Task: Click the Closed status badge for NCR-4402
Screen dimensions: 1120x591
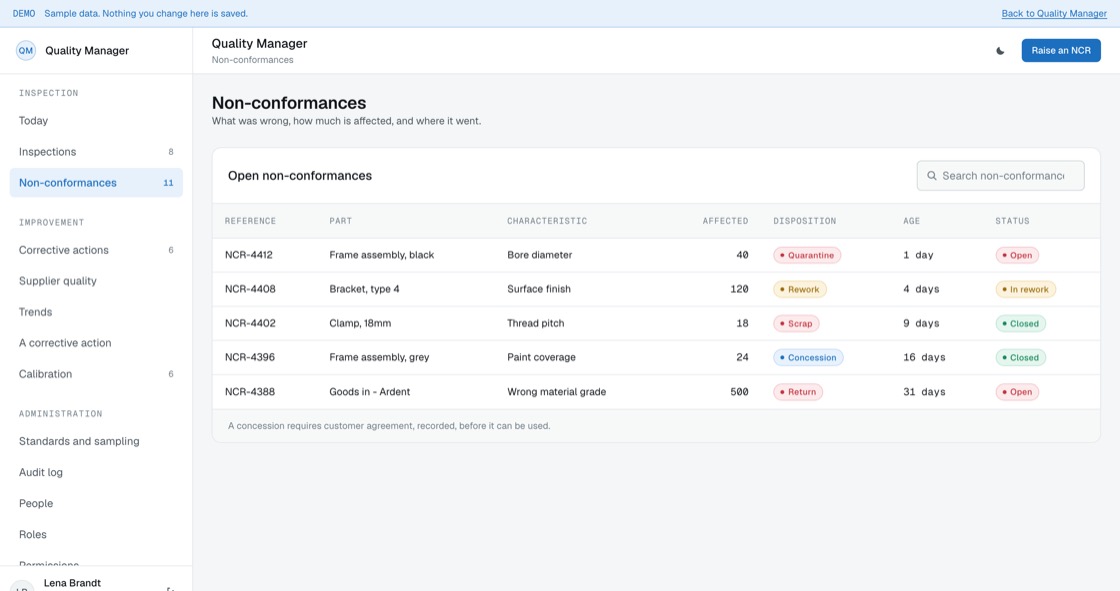Action: pyautogui.click(x=1020, y=324)
